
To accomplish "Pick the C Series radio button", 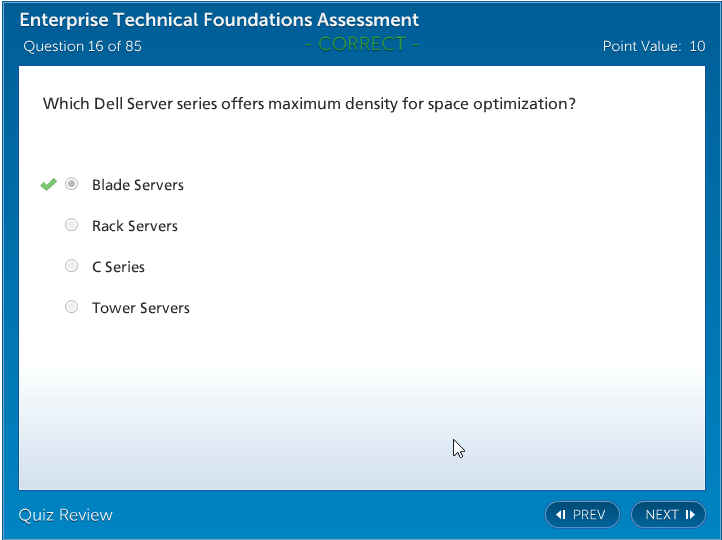I will click(72, 267).
